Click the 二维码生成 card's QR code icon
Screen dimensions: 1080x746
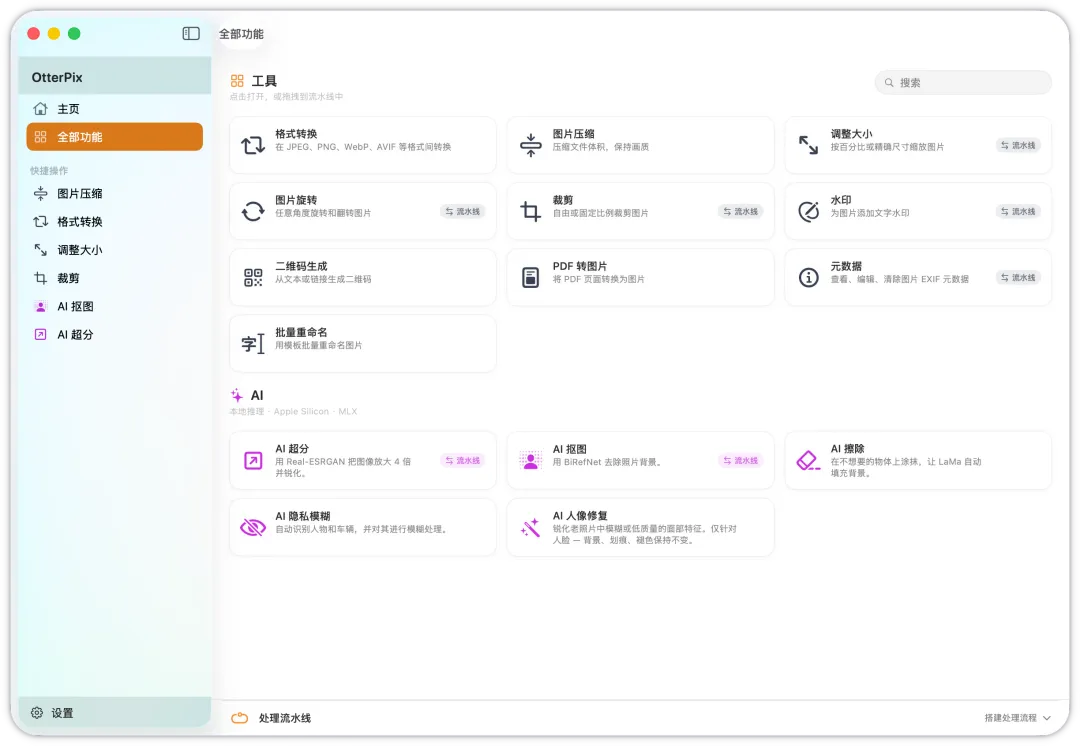tap(253, 278)
